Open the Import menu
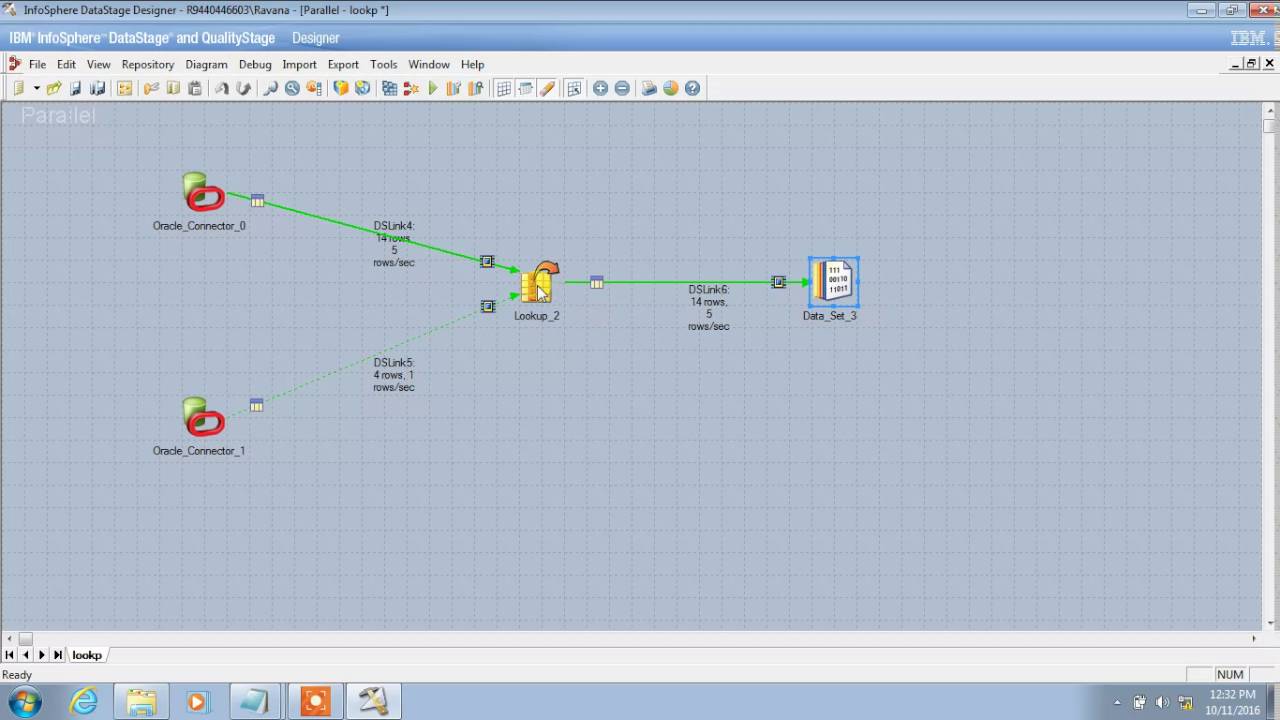The width and height of the screenshot is (1280, 720). pyautogui.click(x=299, y=64)
